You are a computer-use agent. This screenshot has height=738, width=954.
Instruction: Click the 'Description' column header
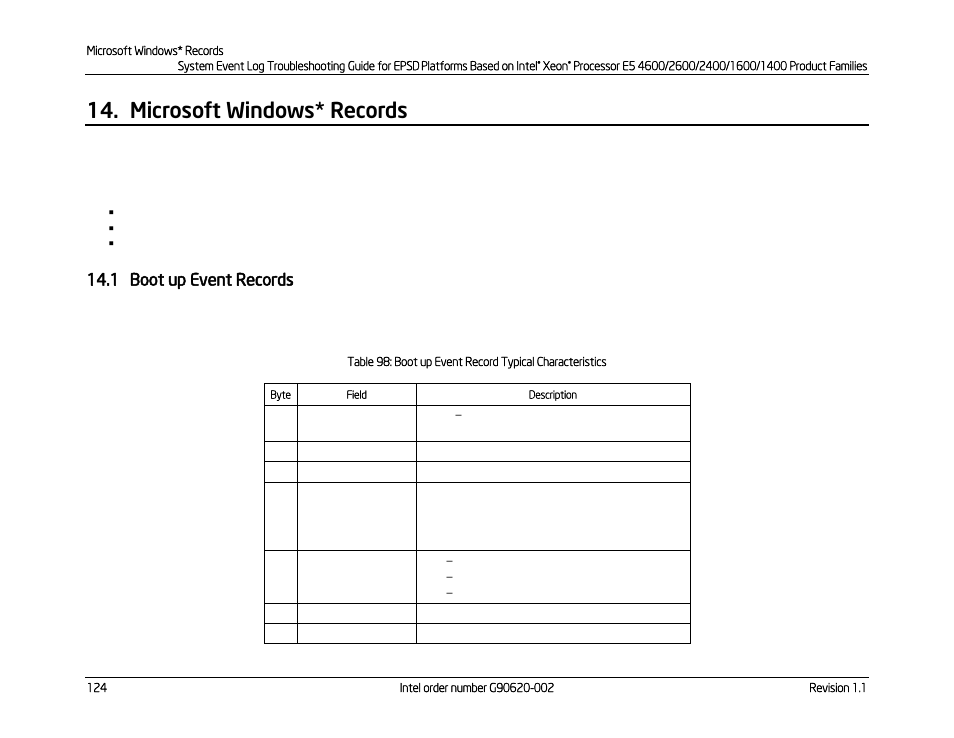pyautogui.click(x=552, y=395)
